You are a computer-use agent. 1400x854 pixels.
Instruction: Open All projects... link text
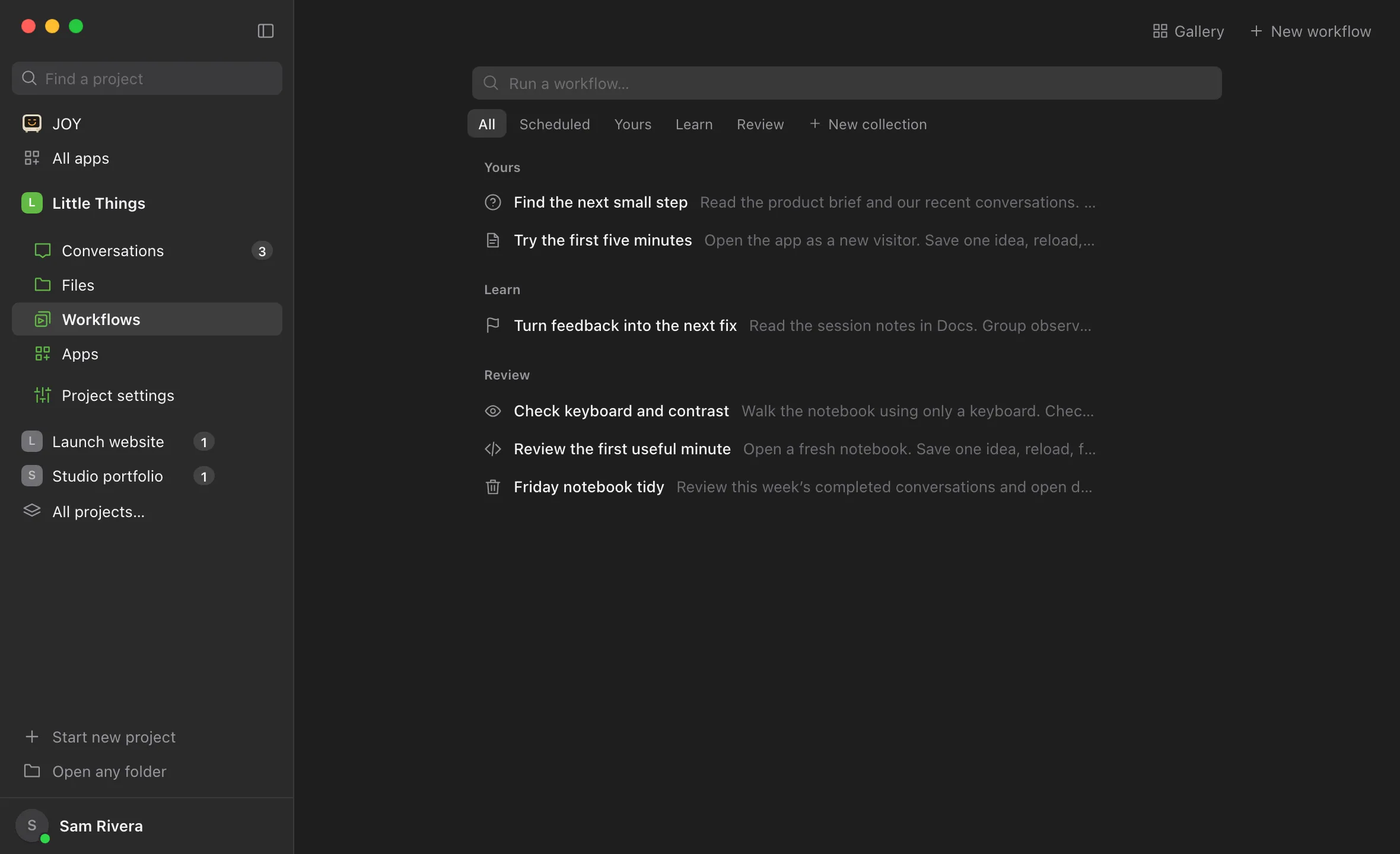(x=98, y=512)
